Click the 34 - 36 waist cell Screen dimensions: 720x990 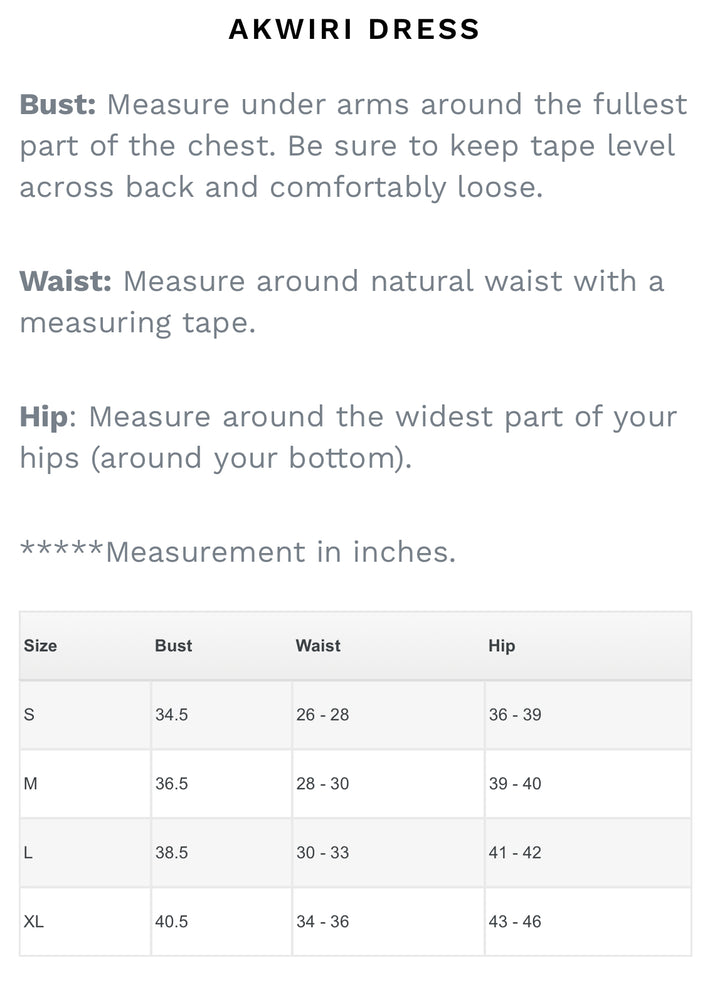coord(322,922)
